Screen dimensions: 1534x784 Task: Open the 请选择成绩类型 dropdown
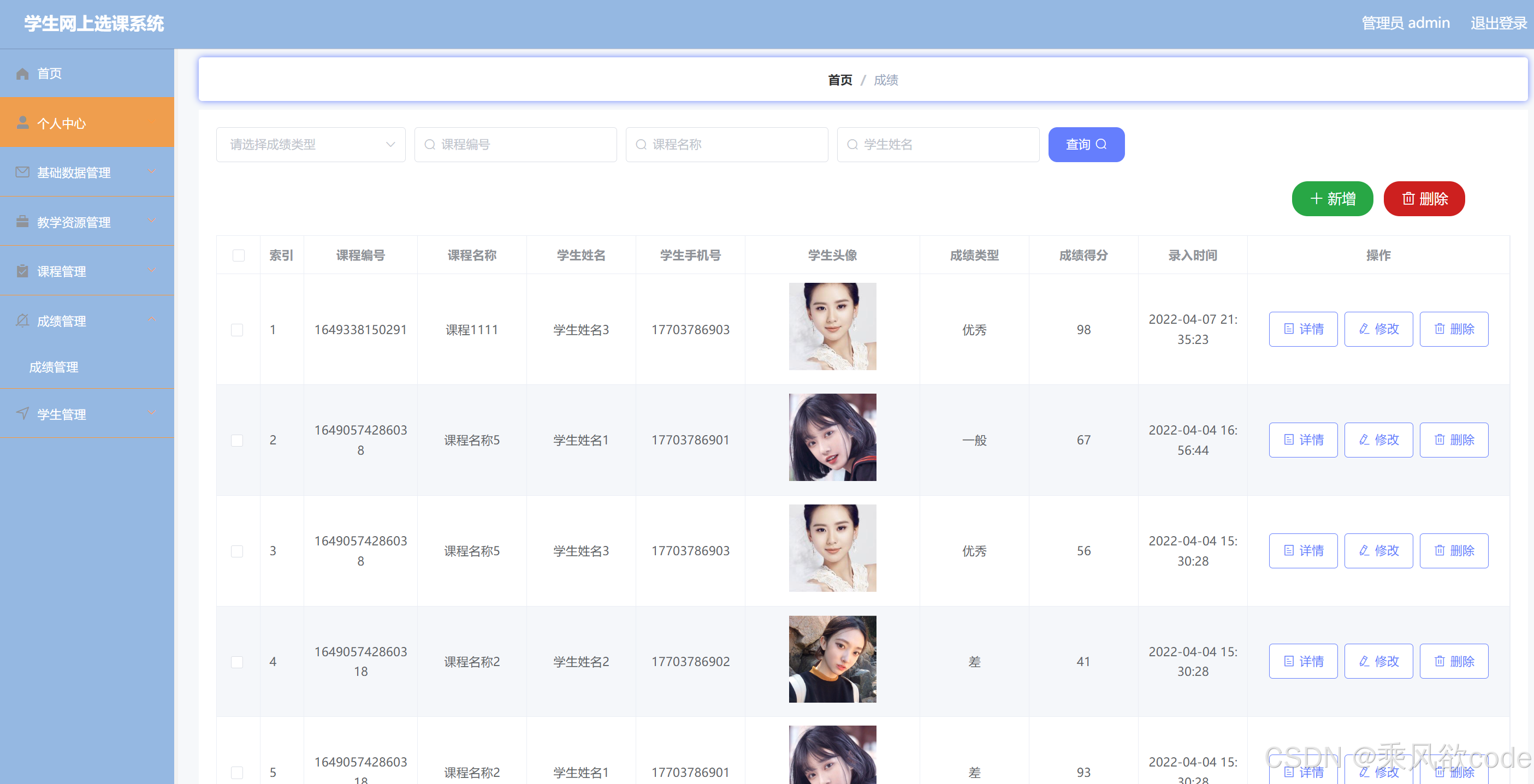tap(310, 144)
